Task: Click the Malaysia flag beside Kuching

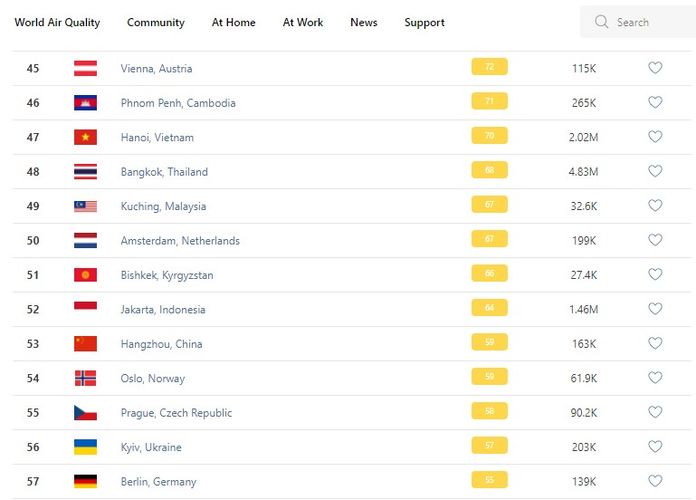Action: (85, 206)
